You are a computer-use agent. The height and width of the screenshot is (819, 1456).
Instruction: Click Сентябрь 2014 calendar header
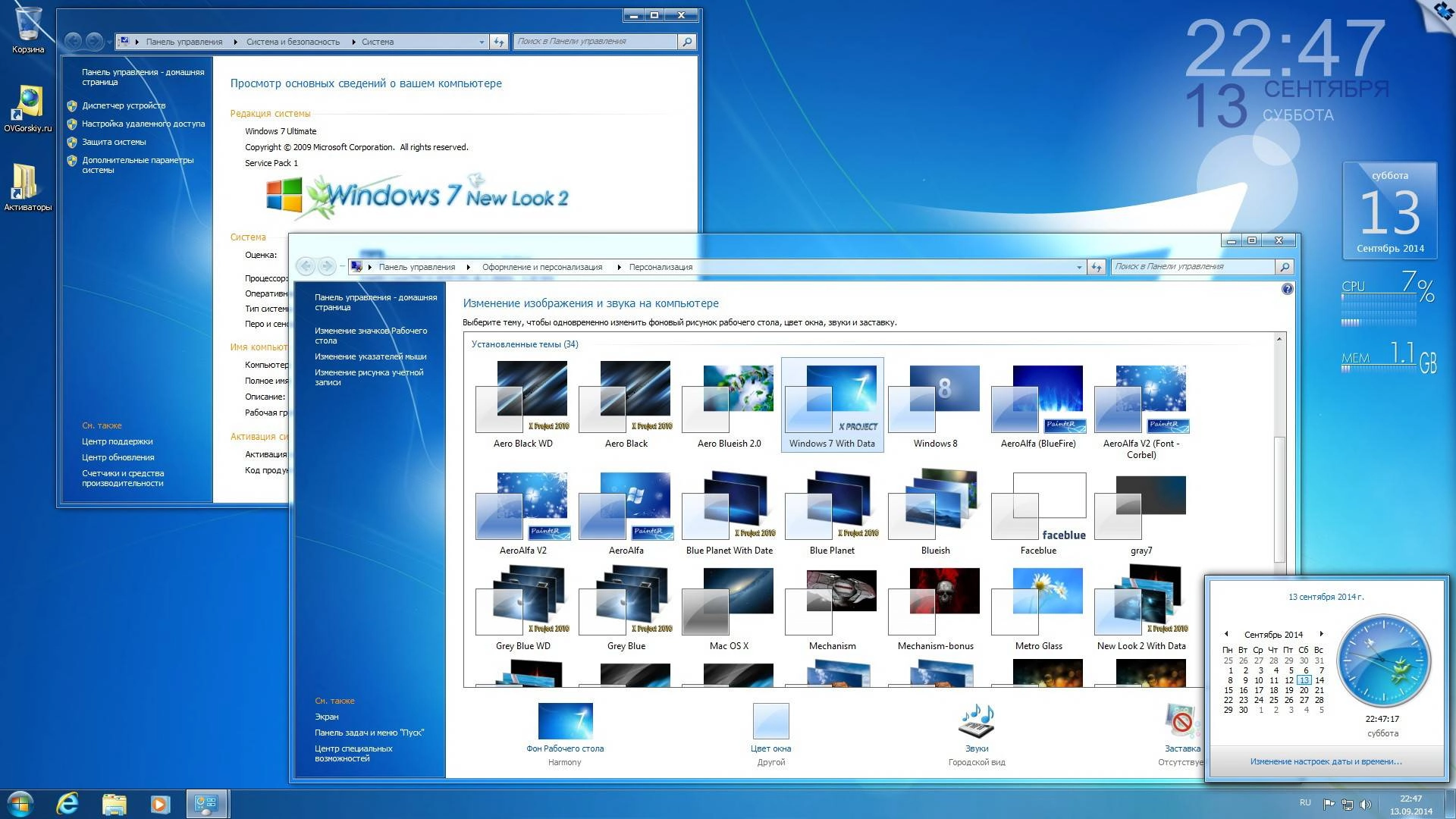[x=1273, y=635]
